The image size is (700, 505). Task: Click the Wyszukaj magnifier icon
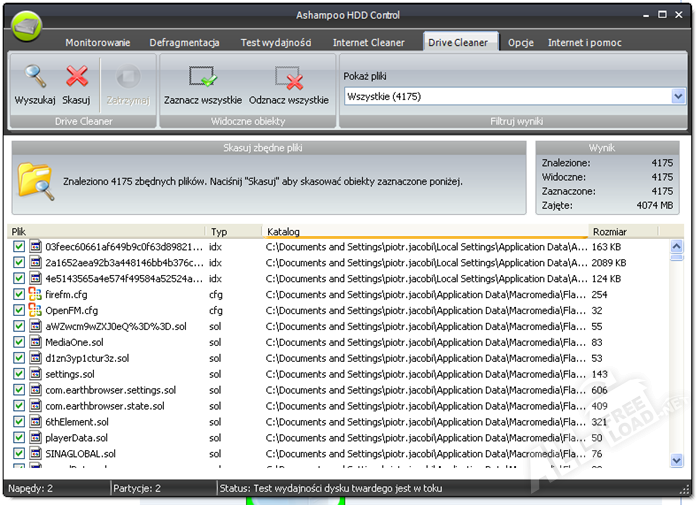click(34, 77)
